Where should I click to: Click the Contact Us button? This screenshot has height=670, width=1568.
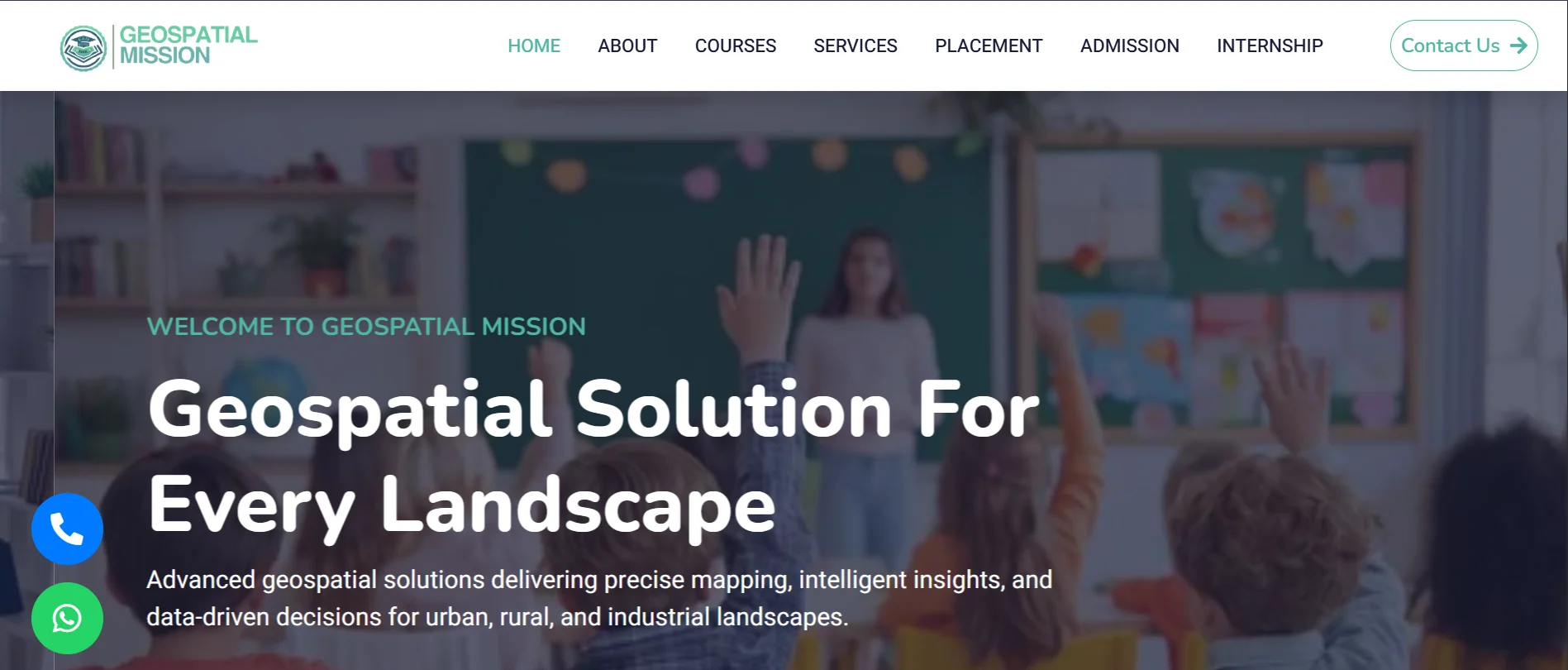pos(1464,45)
